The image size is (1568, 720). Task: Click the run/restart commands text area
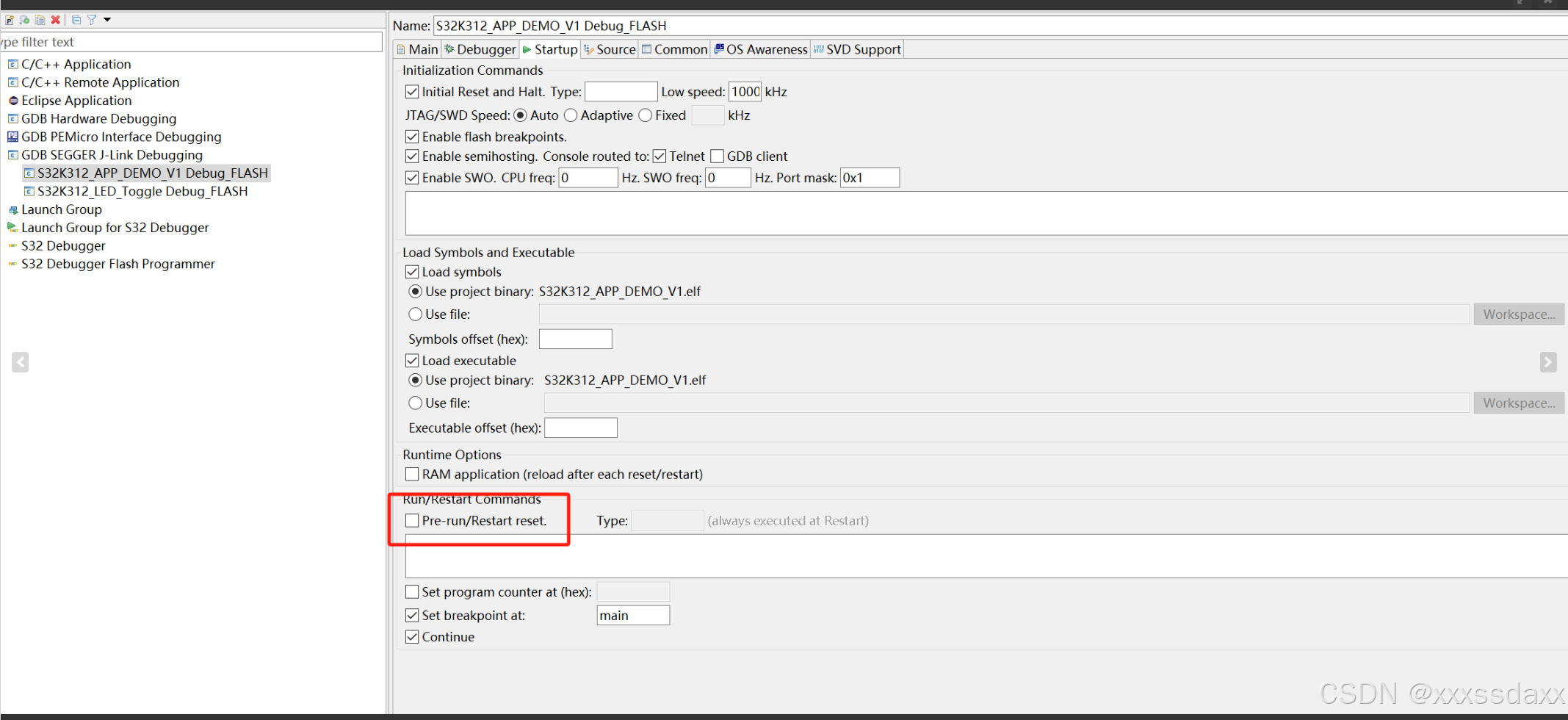pos(986,556)
